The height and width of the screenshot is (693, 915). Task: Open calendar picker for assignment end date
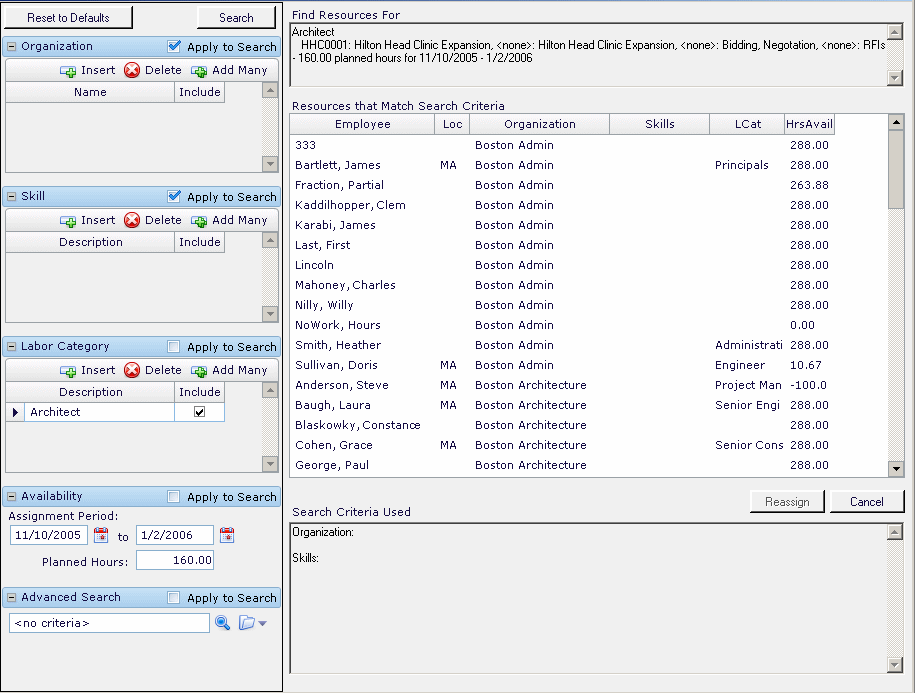point(227,536)
